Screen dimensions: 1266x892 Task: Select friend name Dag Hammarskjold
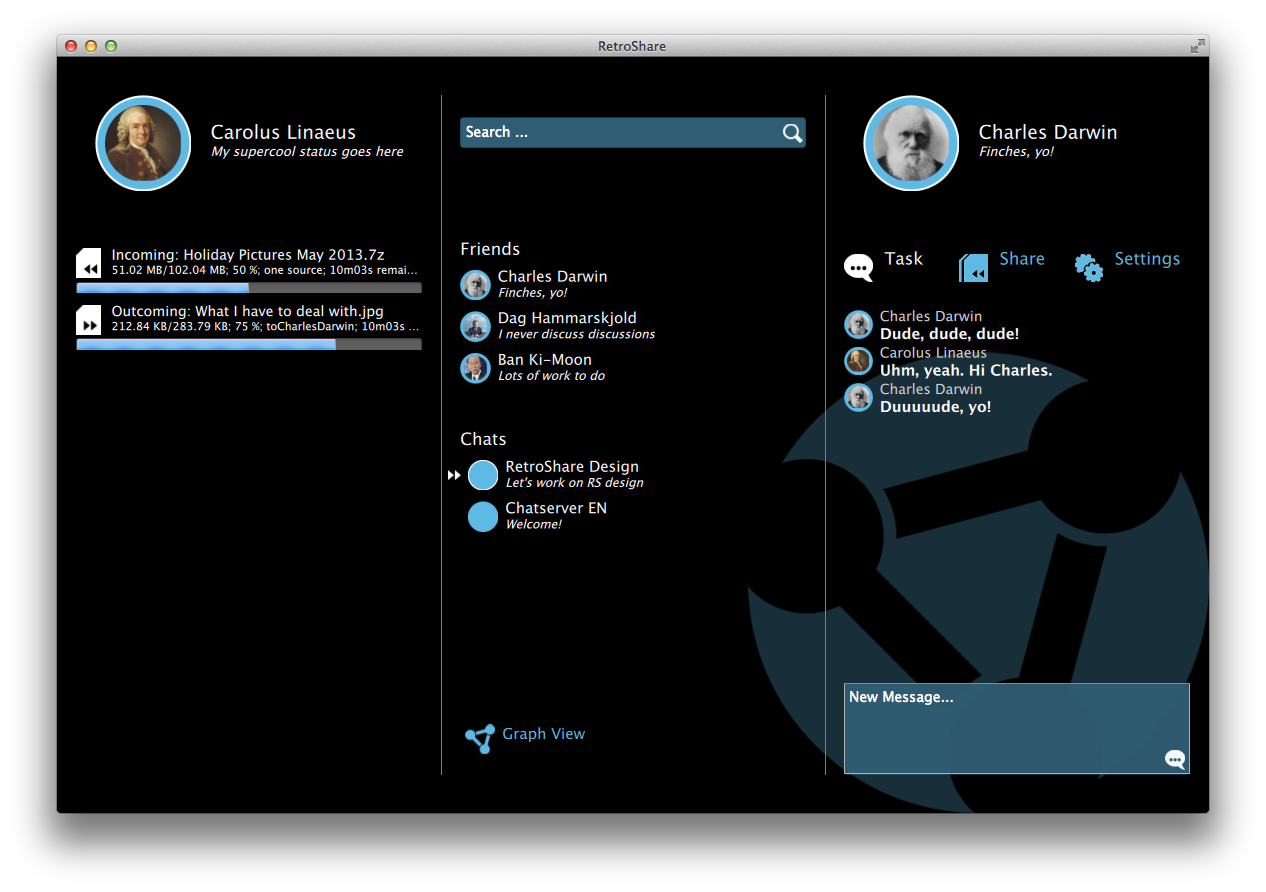pos(567,318)
